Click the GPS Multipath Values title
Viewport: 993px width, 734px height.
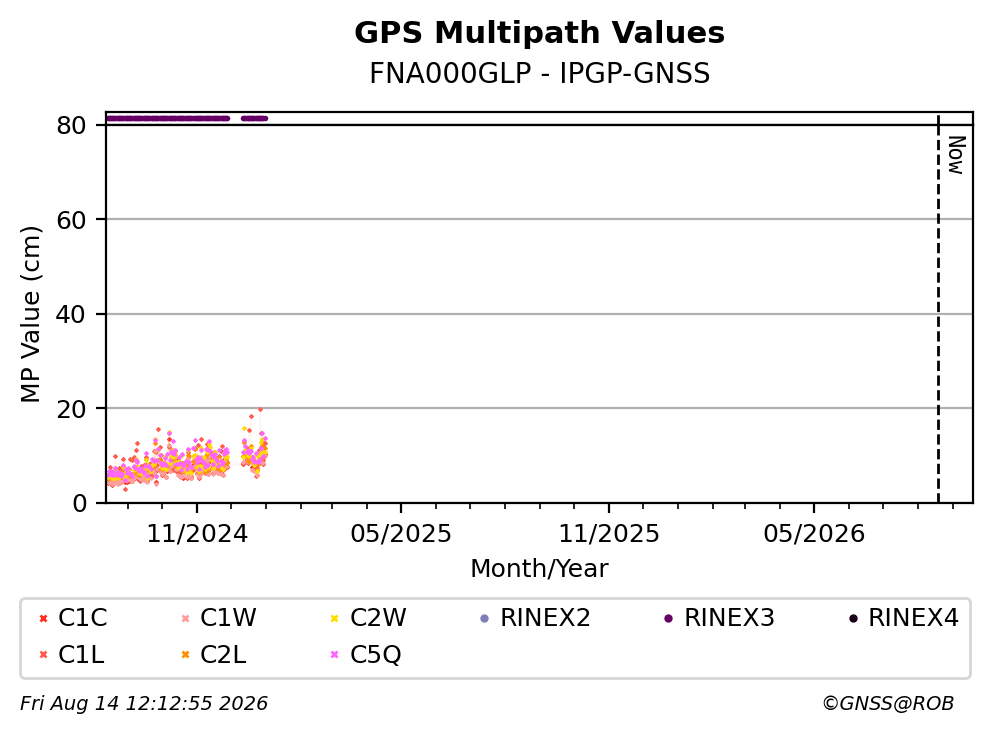[540, 33]
